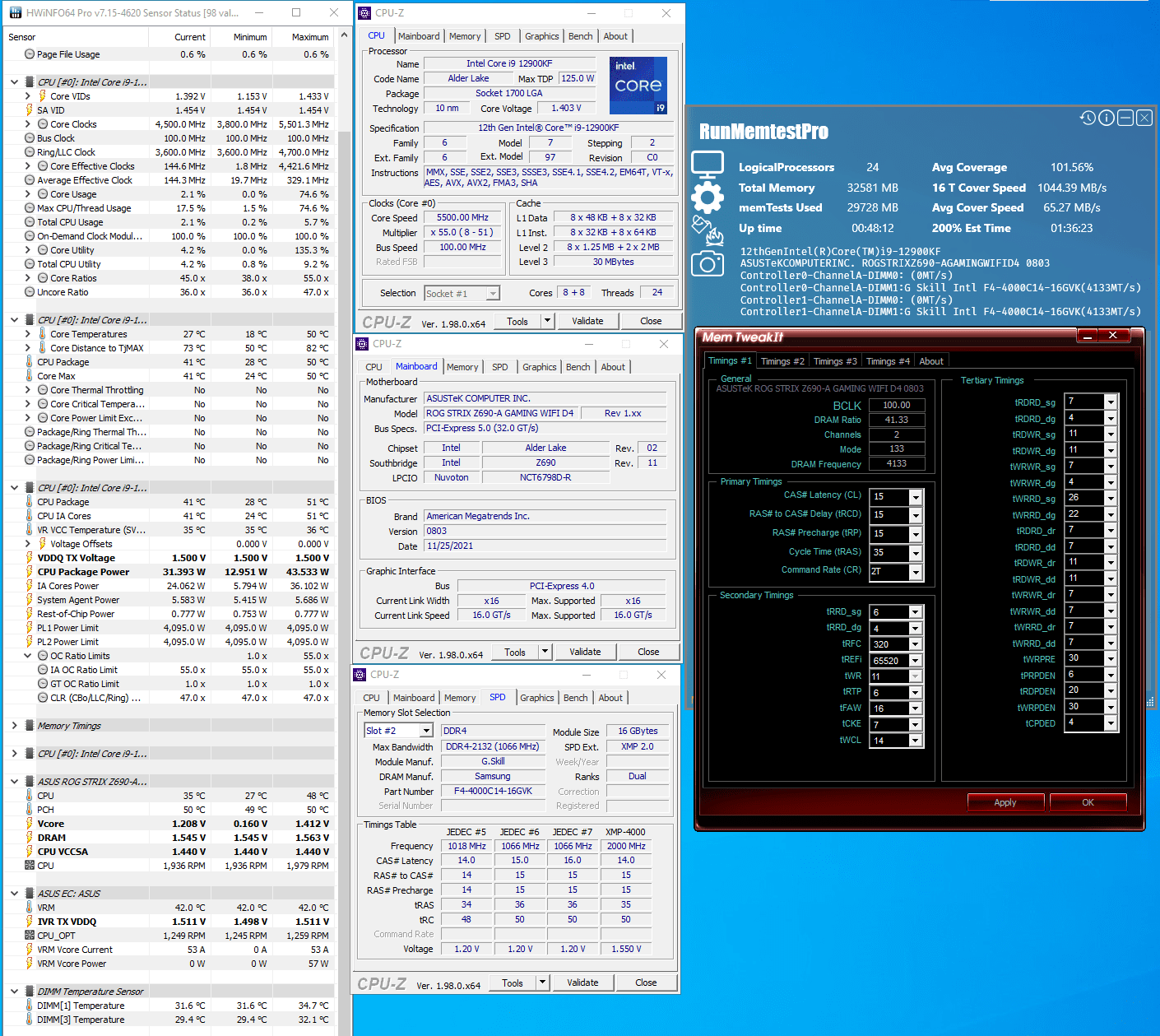Click the HWiNFO64 title bar app icon
Screen dimensions: 1160x1036
[x=16, y=13]
